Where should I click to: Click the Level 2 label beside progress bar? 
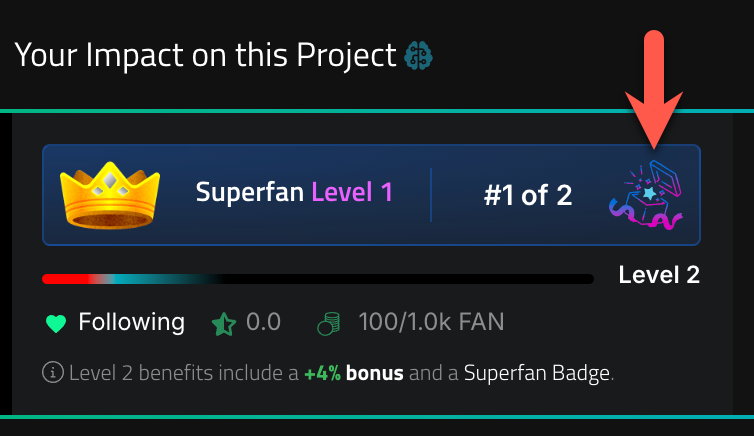point(659,275)
